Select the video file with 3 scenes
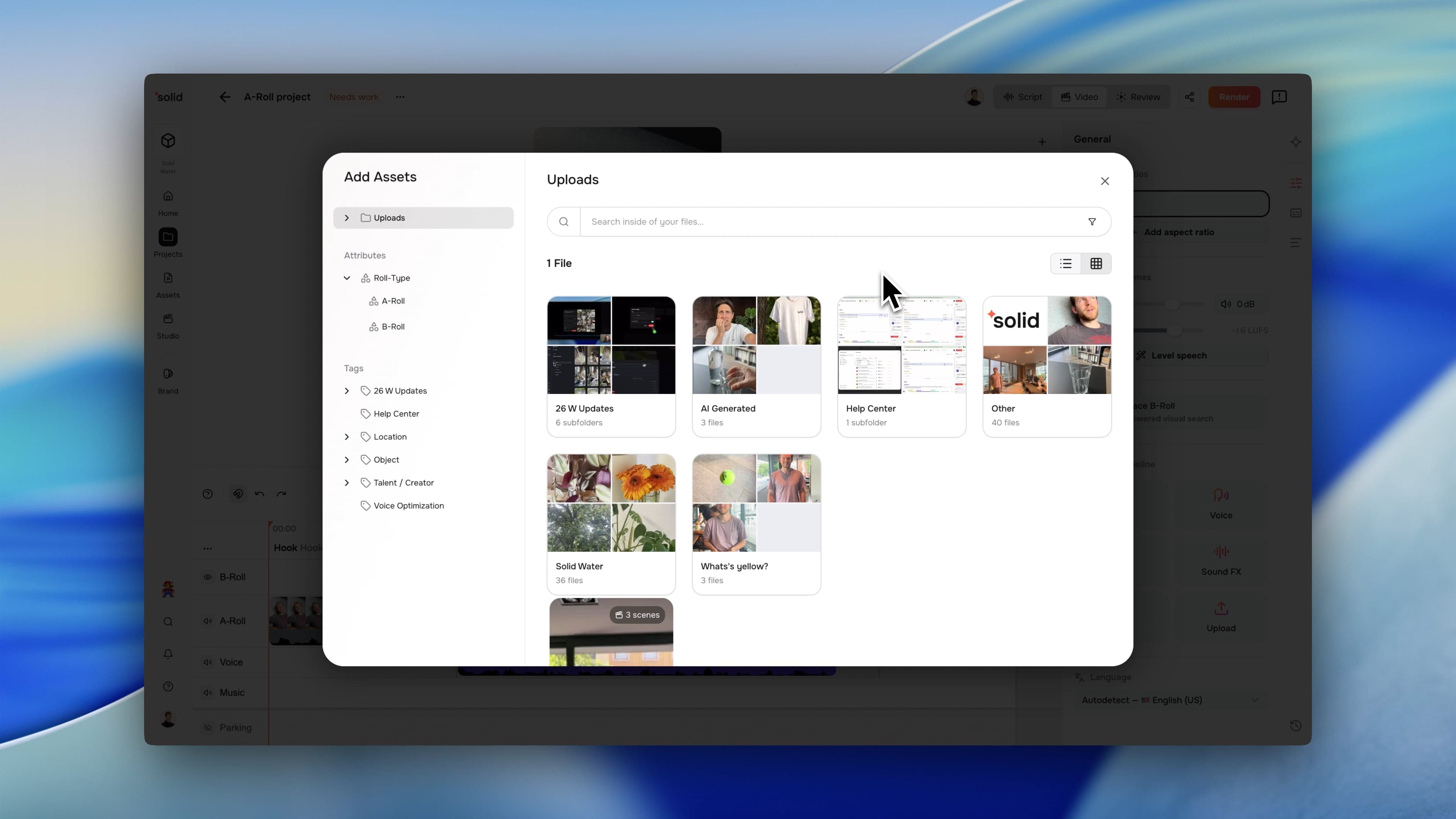The width and height of the screenshot is (1456, 819). coord(611,632)
